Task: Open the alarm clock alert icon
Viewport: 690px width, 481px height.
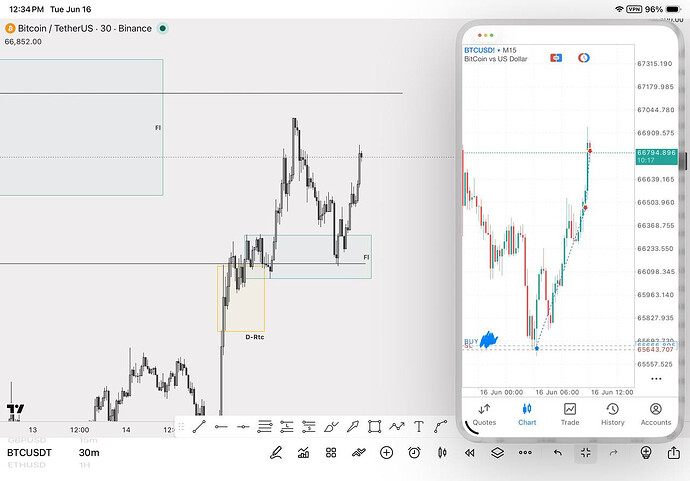Action: coord(414,452)
